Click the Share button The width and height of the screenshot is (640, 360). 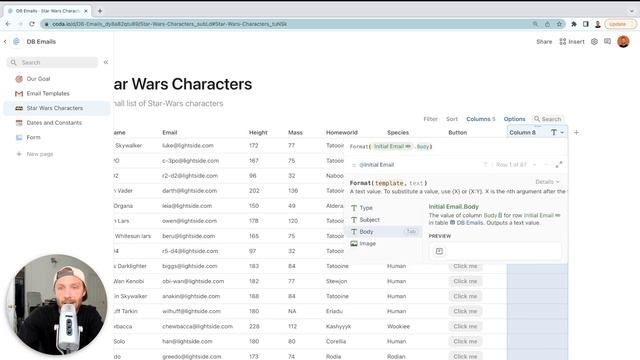pos(544,42)
